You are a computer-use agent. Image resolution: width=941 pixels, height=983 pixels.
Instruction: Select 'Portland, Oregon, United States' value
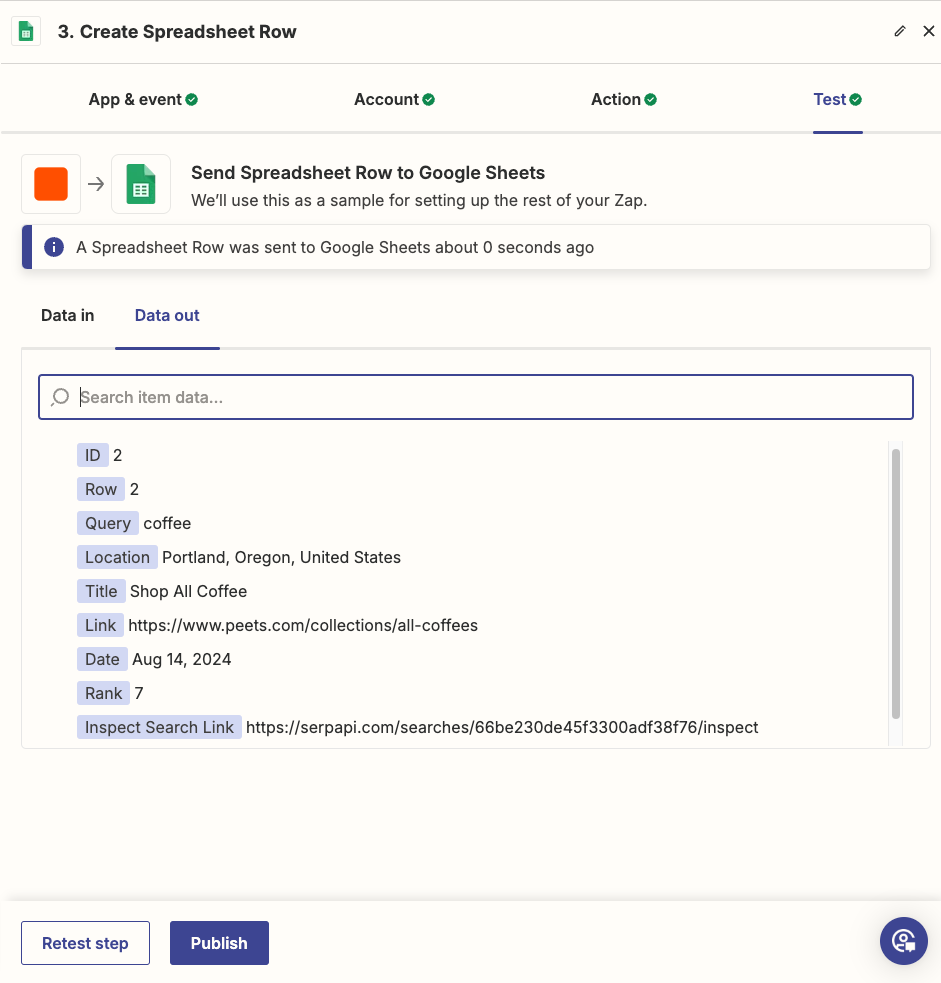point(281,557)
